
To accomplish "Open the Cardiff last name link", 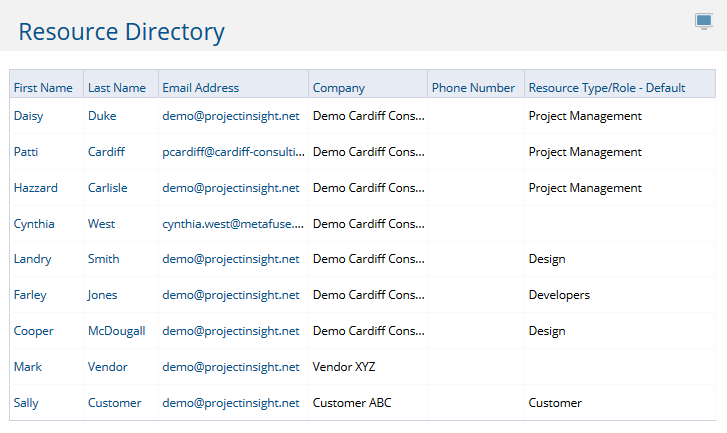I will (x=106, y=152).
